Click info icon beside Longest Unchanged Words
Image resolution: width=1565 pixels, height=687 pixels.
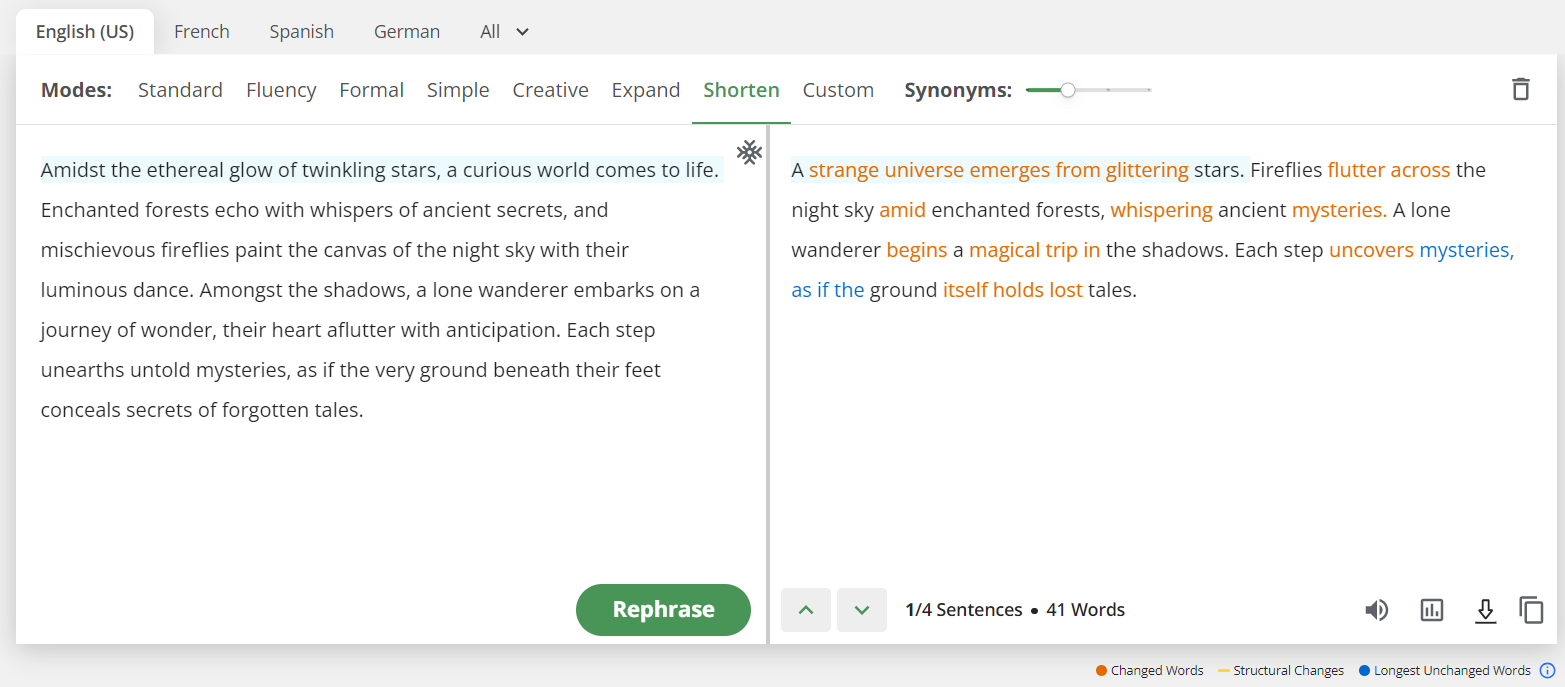(x=1547, y=671)
